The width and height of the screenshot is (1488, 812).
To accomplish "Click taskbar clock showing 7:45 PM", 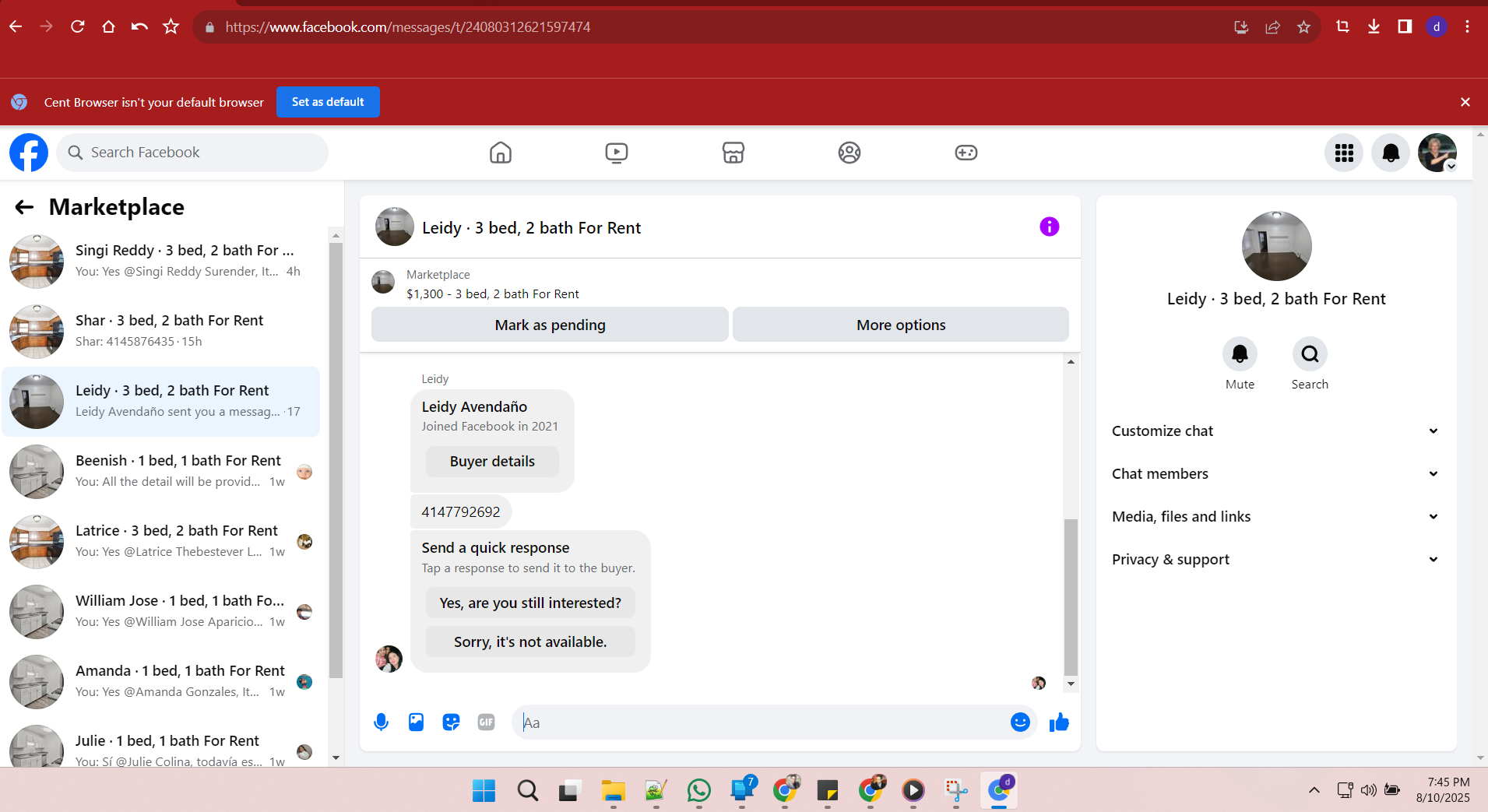I will [1448, 782].
